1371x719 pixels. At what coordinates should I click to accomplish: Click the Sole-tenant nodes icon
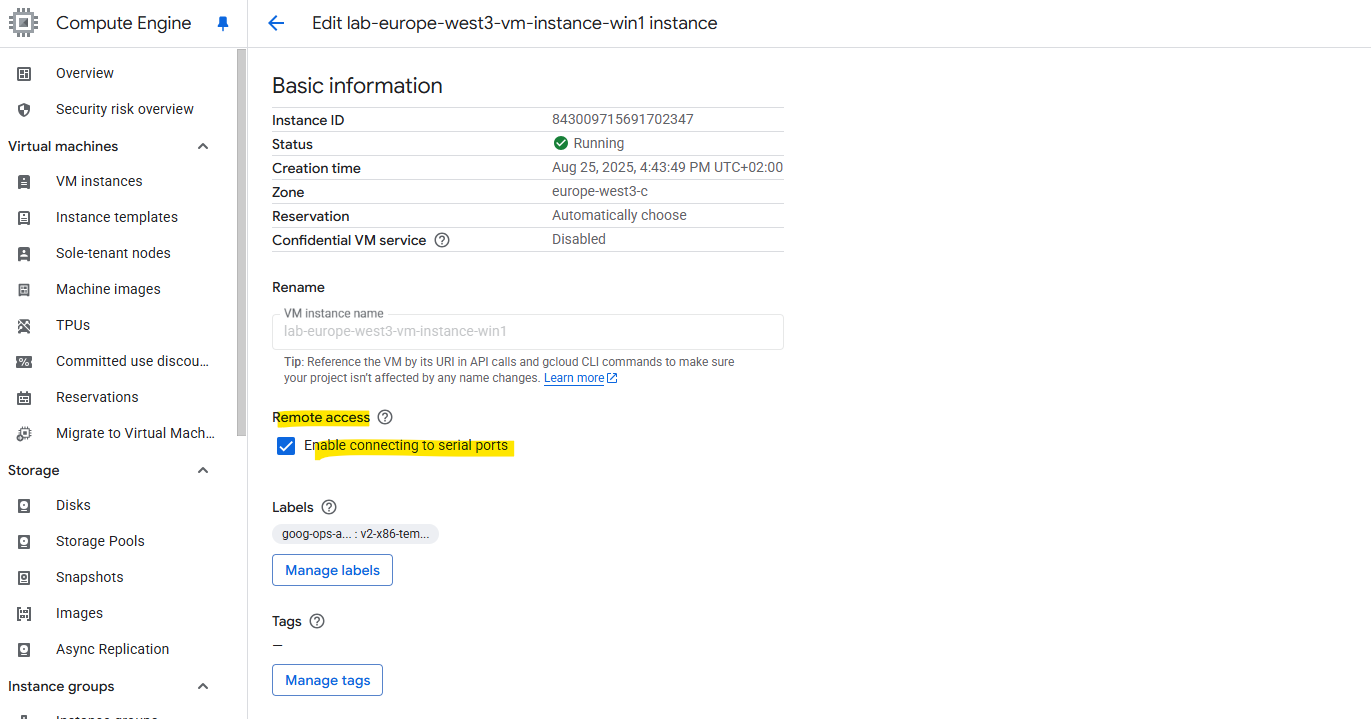click(x=24, y=253)
